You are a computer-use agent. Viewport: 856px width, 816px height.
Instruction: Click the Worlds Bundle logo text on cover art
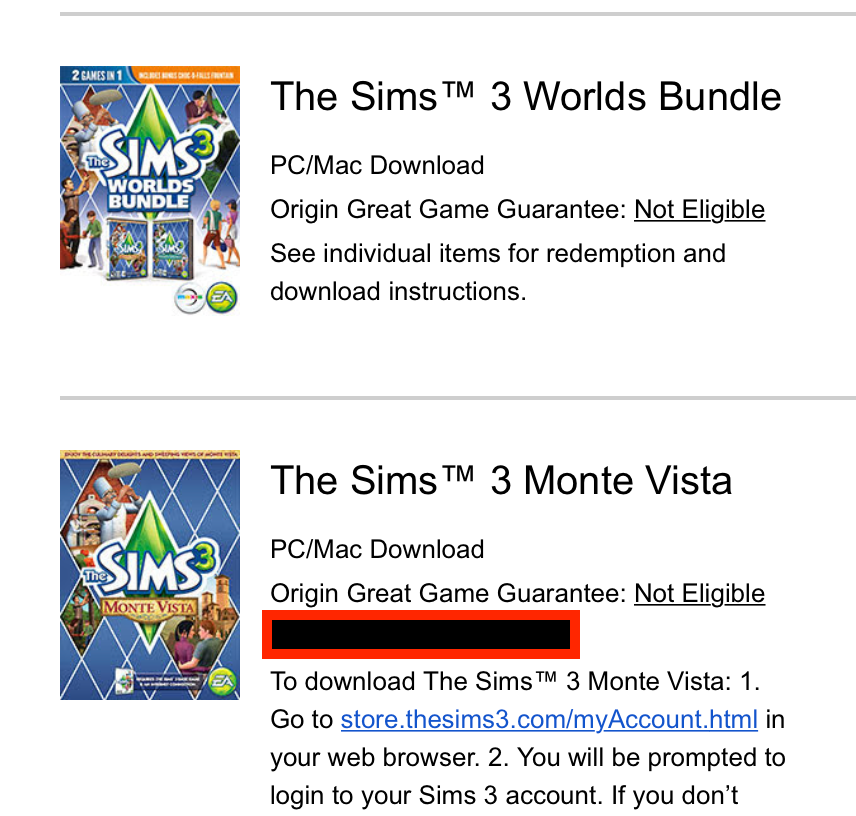coord(150,194)
